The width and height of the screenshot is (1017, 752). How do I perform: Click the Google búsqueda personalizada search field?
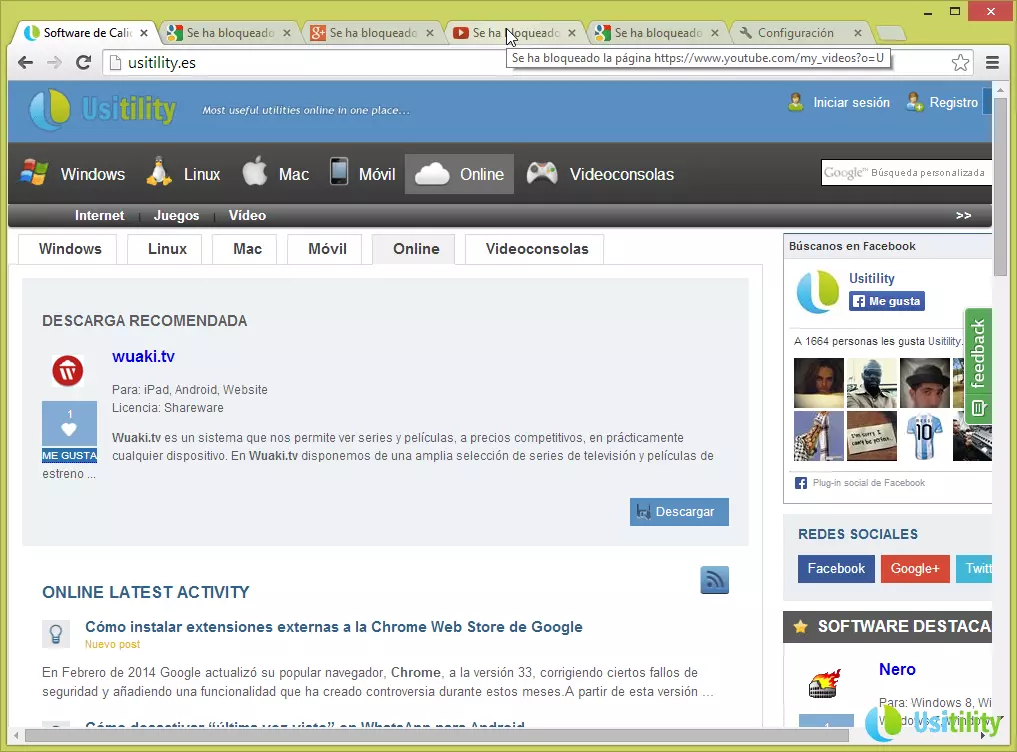click(906, 173)
